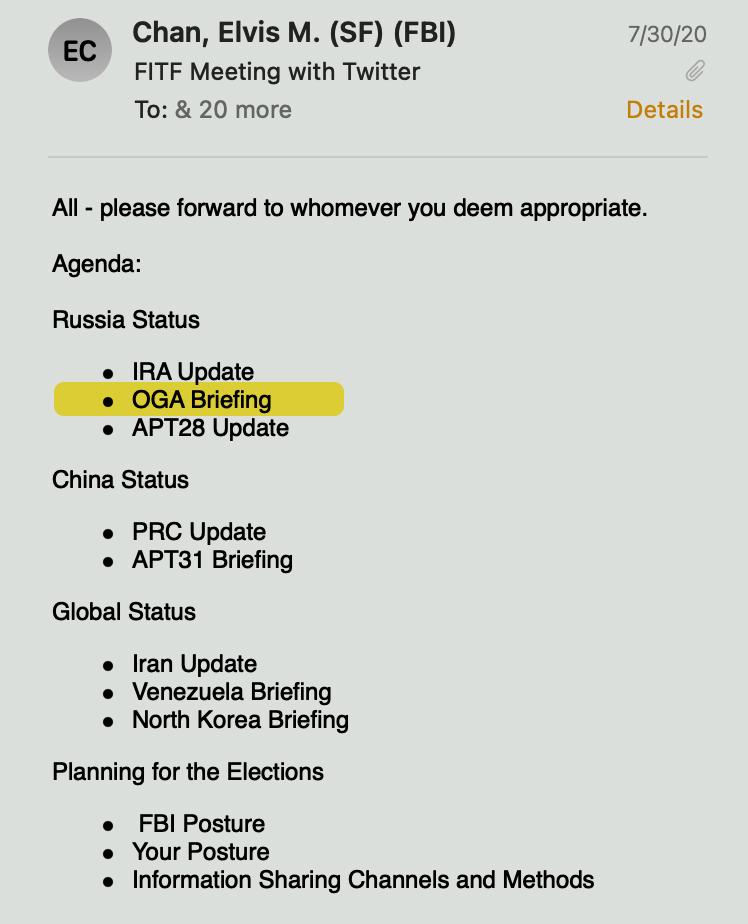Click the paperclip attachment icon

tap(695, 71)
